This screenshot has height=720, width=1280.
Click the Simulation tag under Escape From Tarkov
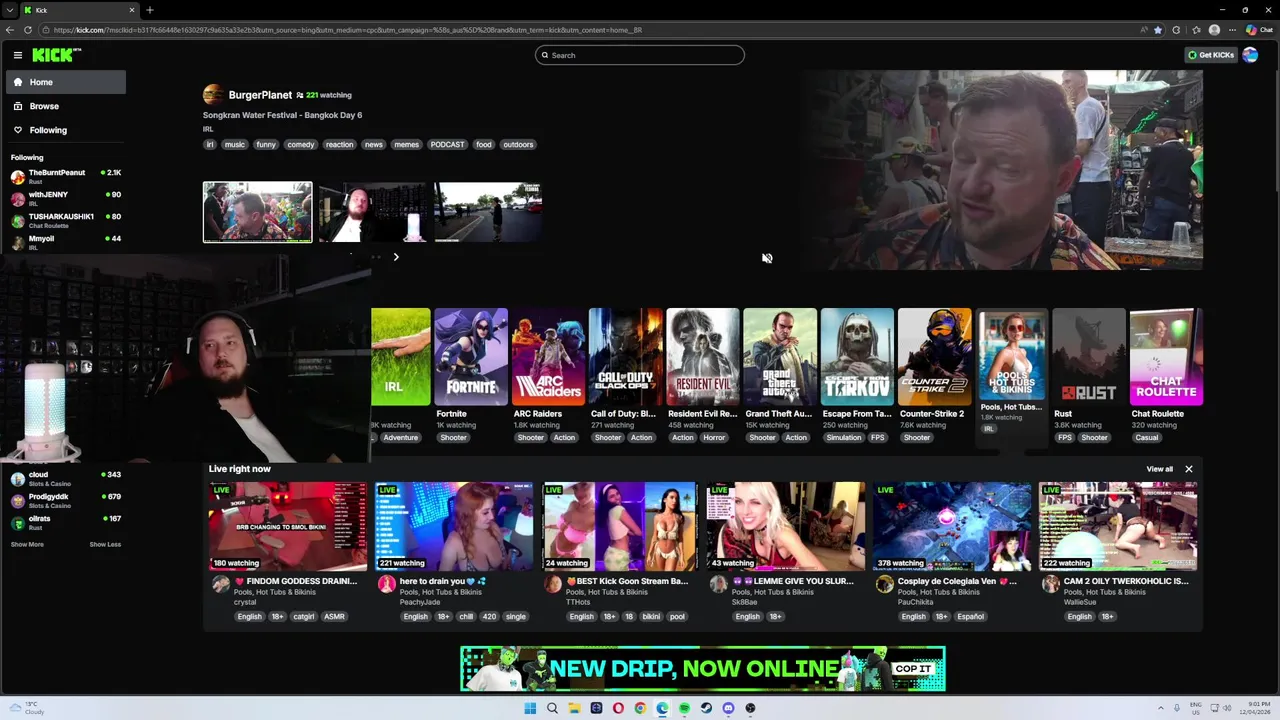843,437
